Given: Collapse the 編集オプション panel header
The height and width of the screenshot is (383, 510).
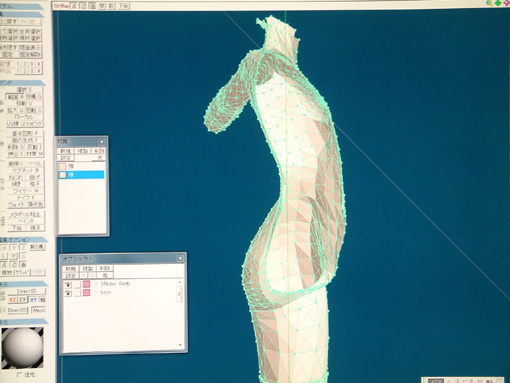Looking at the screenshot, I should (x=23, y=240).
